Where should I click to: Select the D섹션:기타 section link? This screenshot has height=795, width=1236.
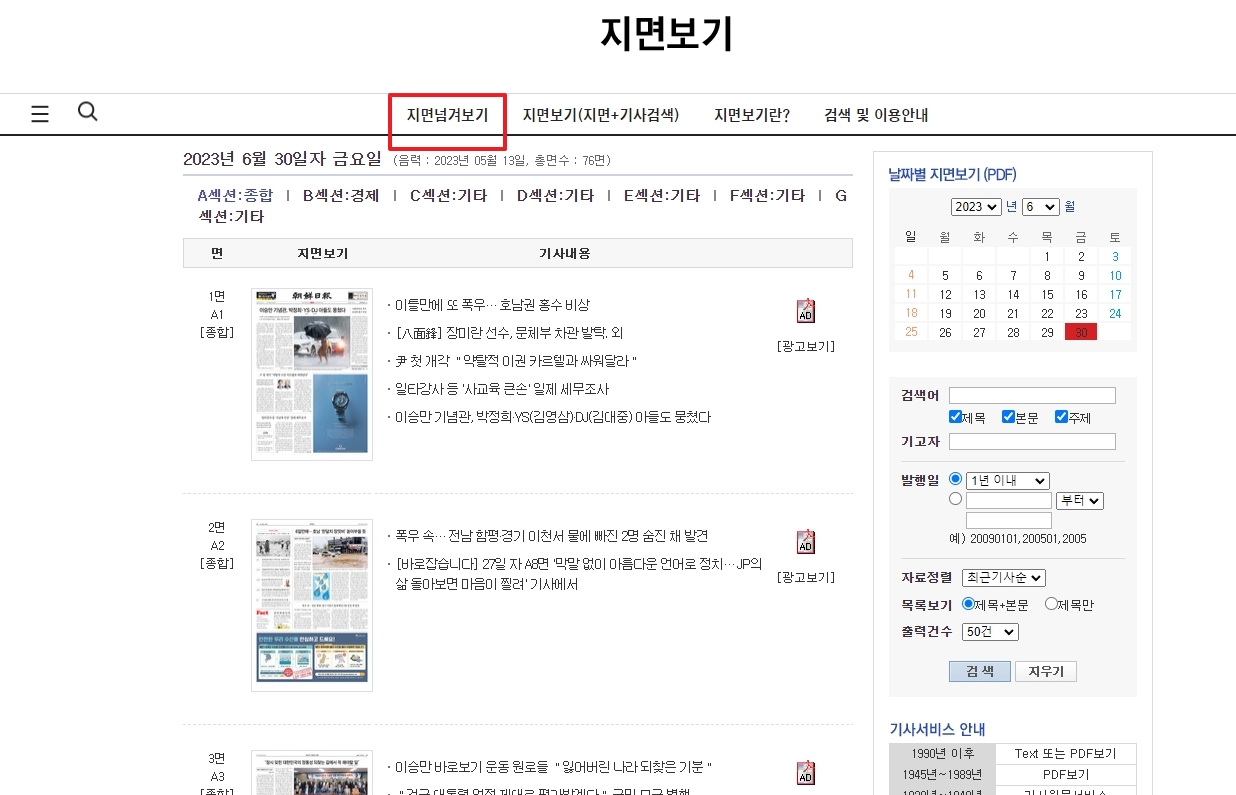click(x=556, y=195)
